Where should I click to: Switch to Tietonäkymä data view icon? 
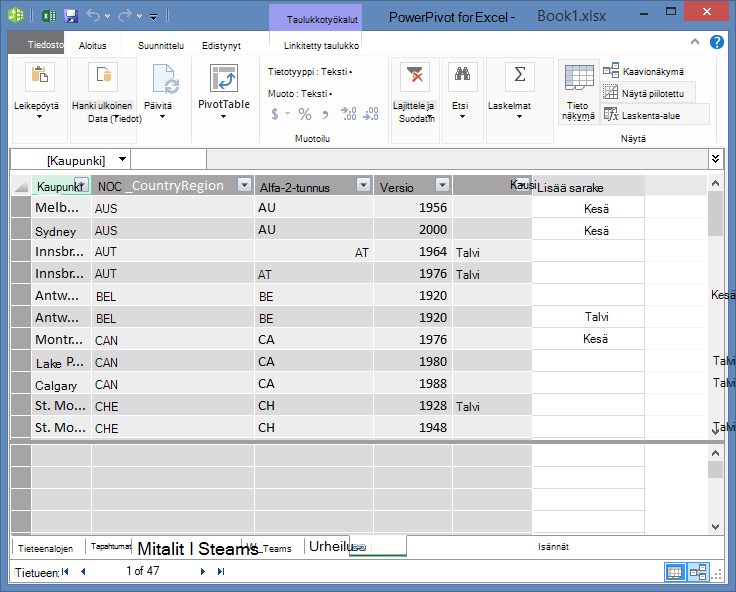[579, 78]
